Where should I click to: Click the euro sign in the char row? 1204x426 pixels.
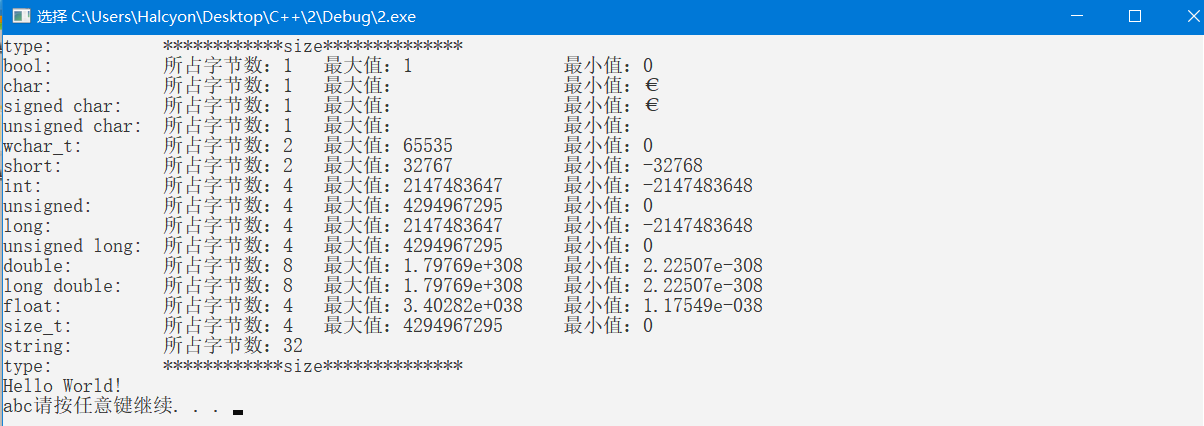[651, 86]
